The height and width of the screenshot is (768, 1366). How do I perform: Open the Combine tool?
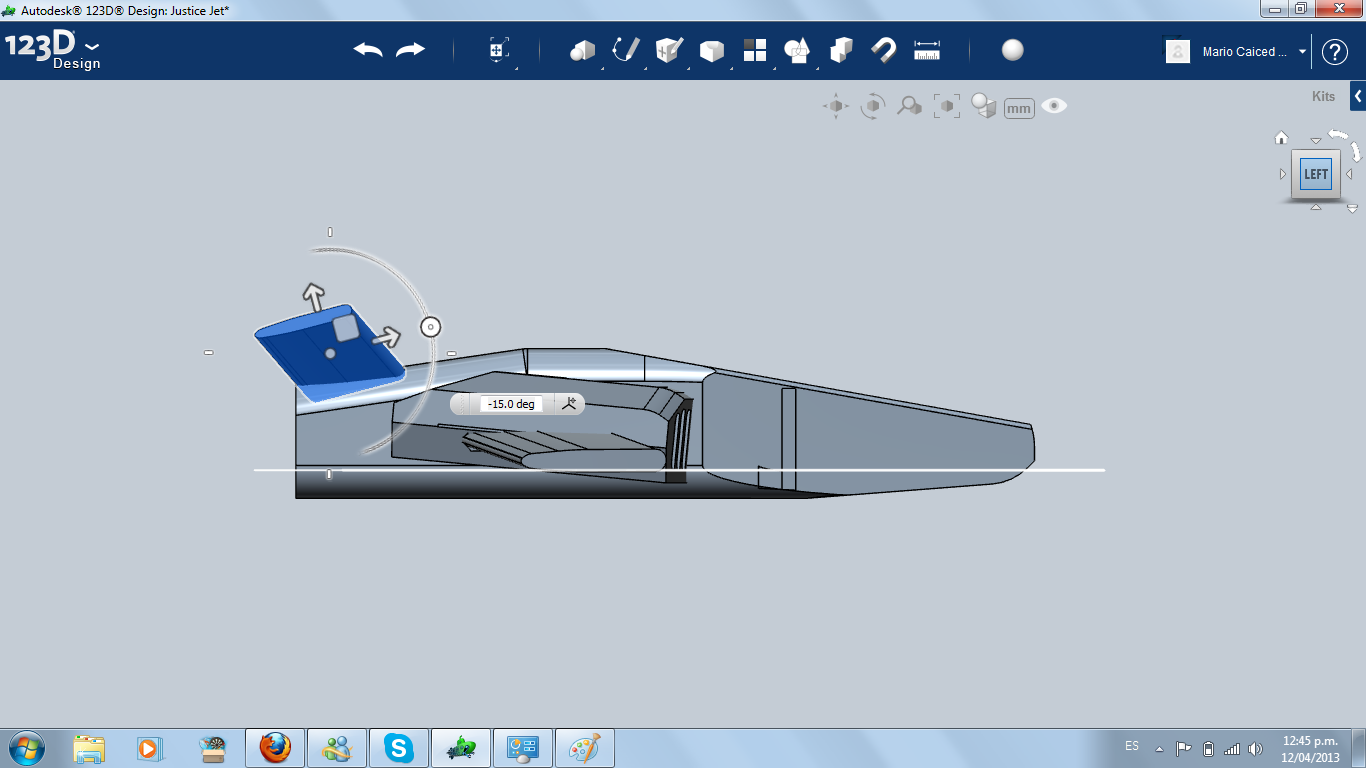841,50
